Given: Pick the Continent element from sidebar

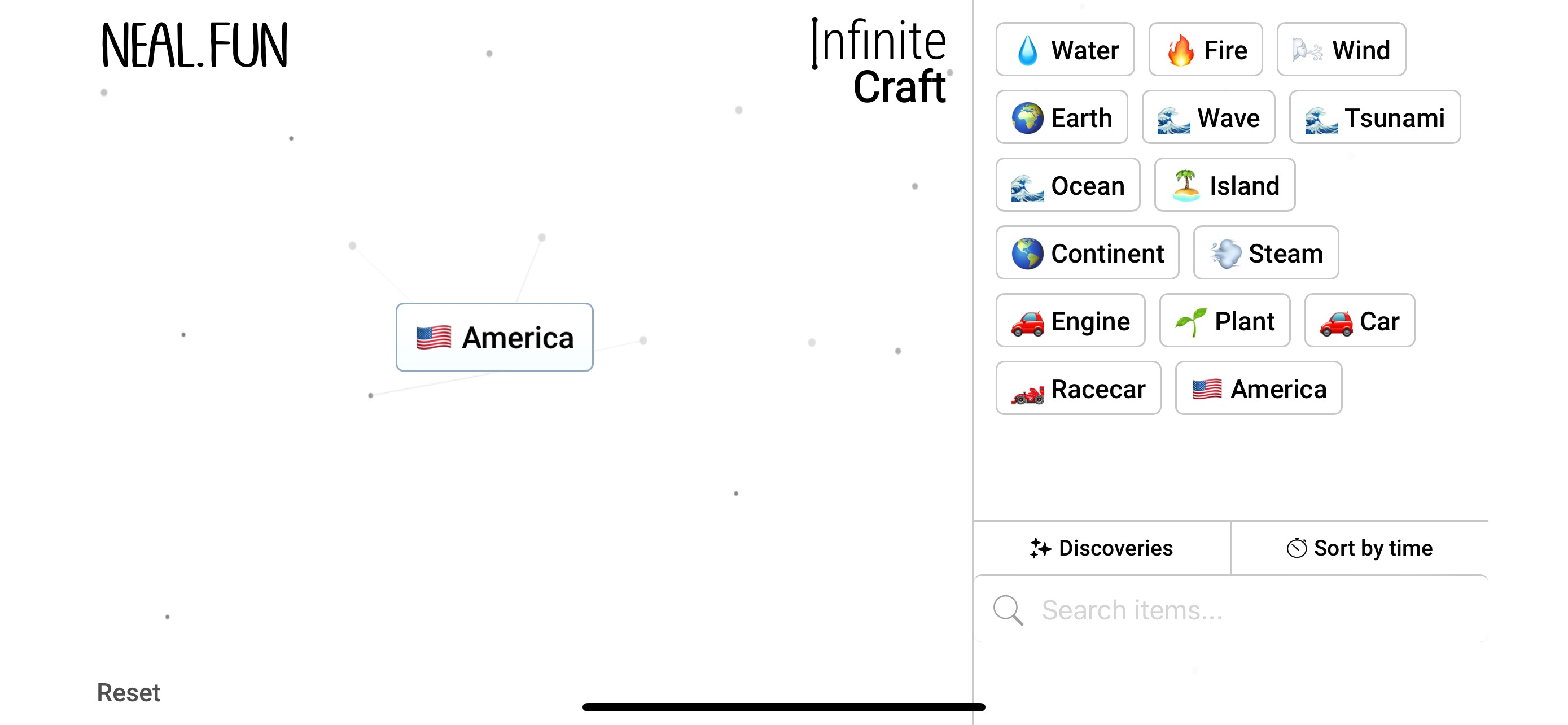Looking at the screenshot, I should (x=1087, y=253).
